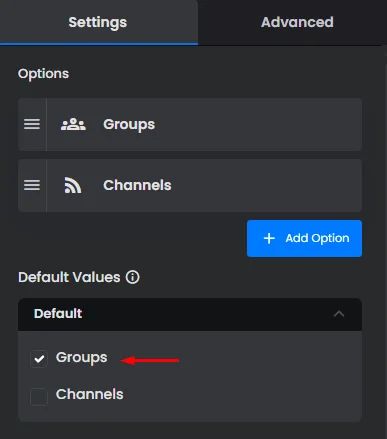Click the Channels label in the Default list
Viewport: 387px width, 439px height.
tap(89, 394)
